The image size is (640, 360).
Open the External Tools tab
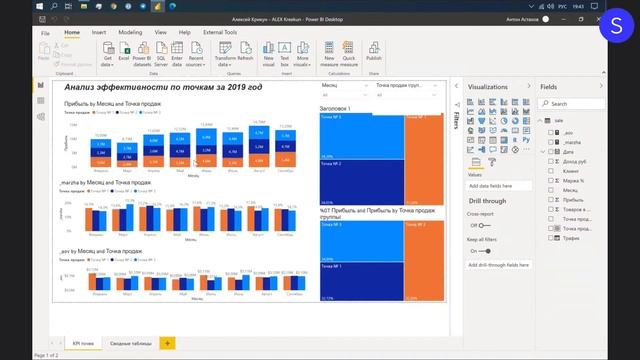click(220, 32)
